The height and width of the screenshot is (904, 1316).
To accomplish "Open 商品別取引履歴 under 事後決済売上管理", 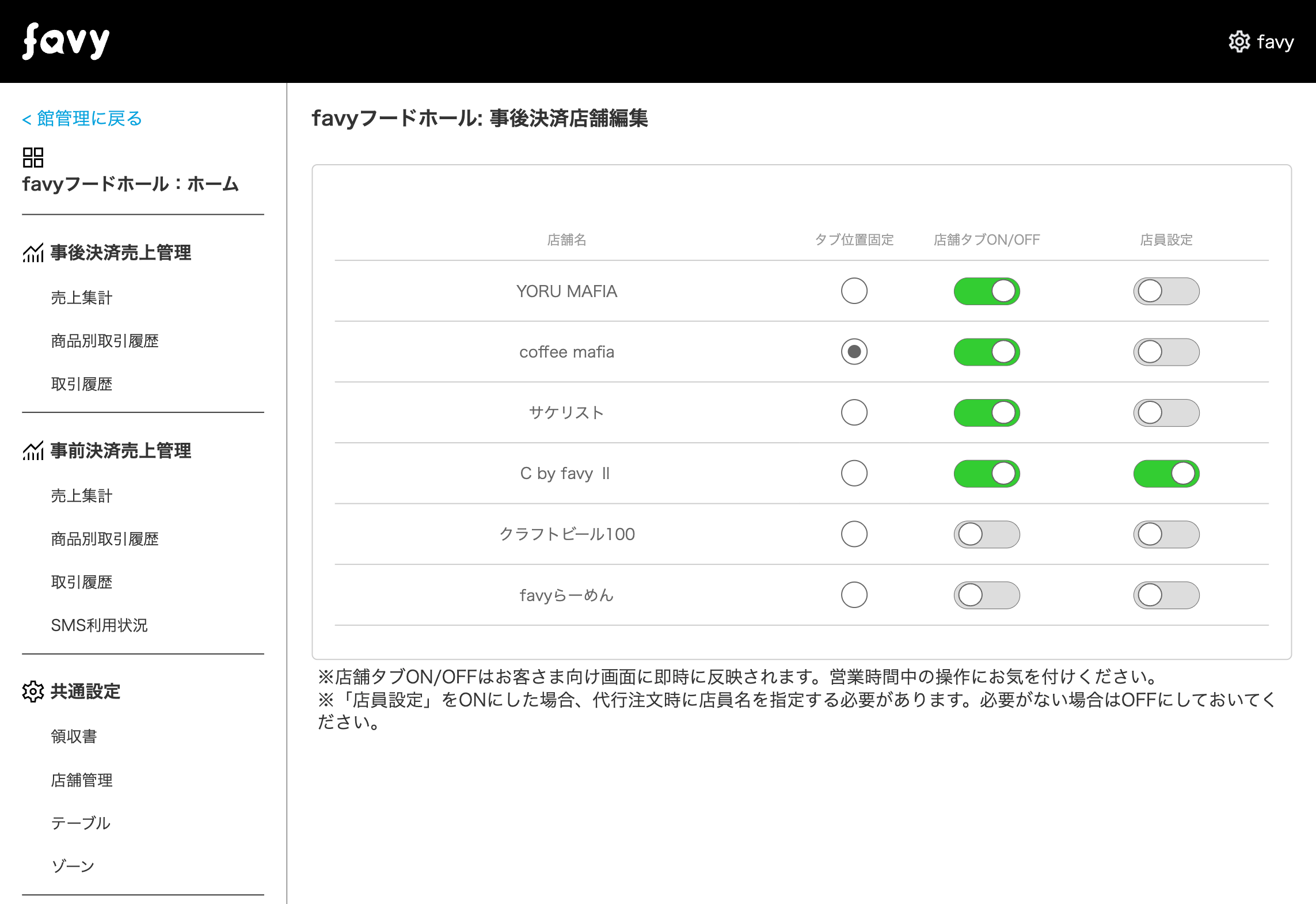I will point(105,341).
